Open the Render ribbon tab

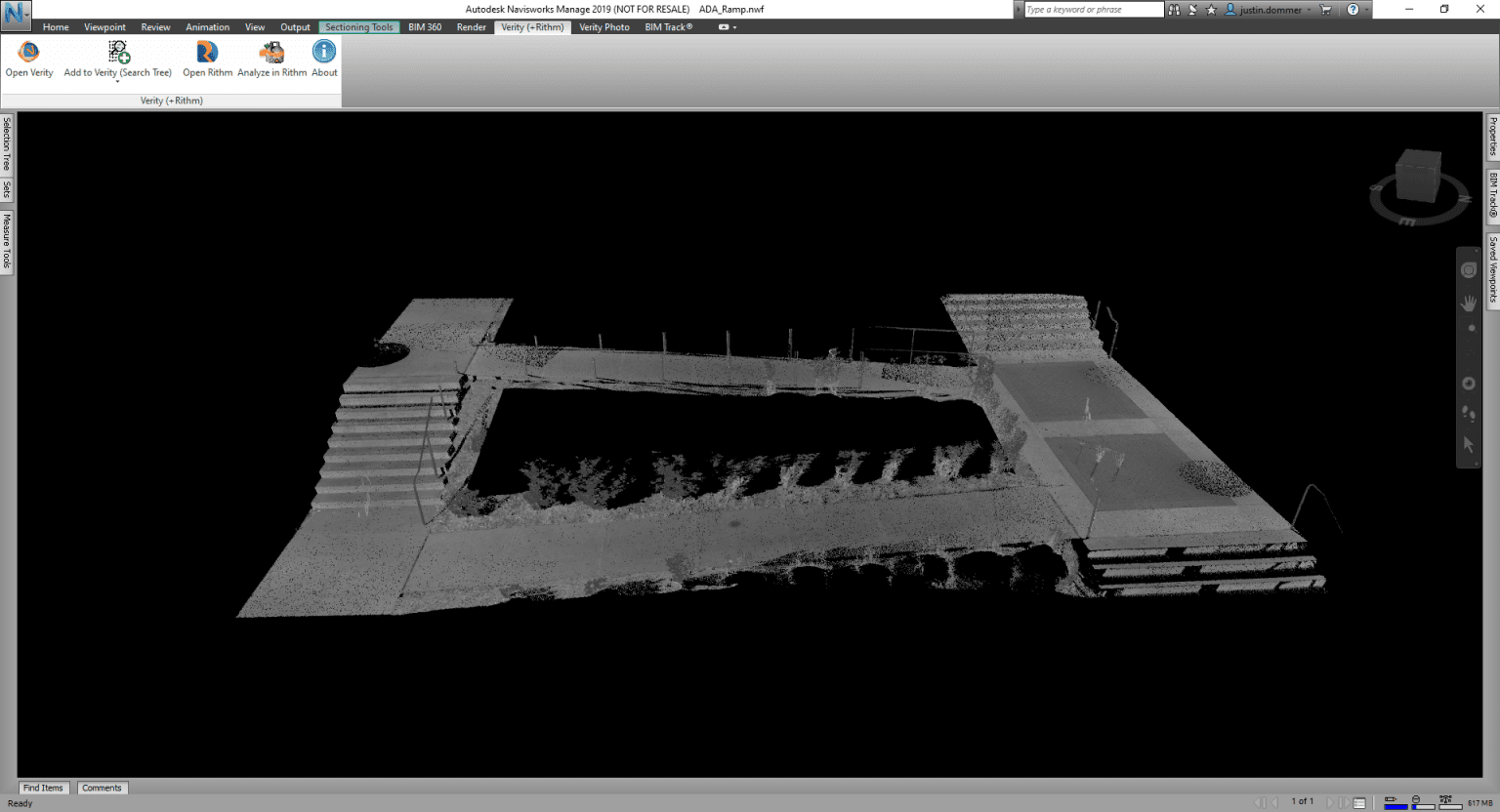coord(471,26)
